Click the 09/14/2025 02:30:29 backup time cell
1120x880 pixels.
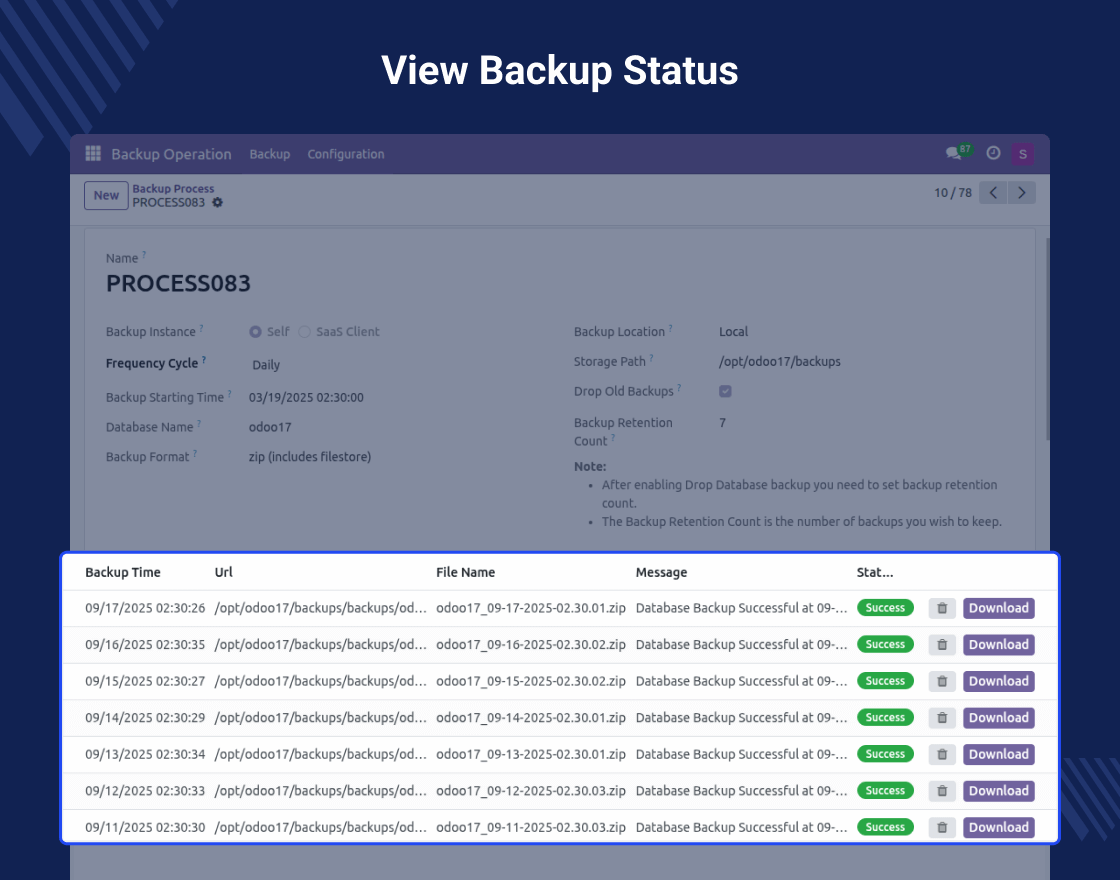(x=145, y=718)
